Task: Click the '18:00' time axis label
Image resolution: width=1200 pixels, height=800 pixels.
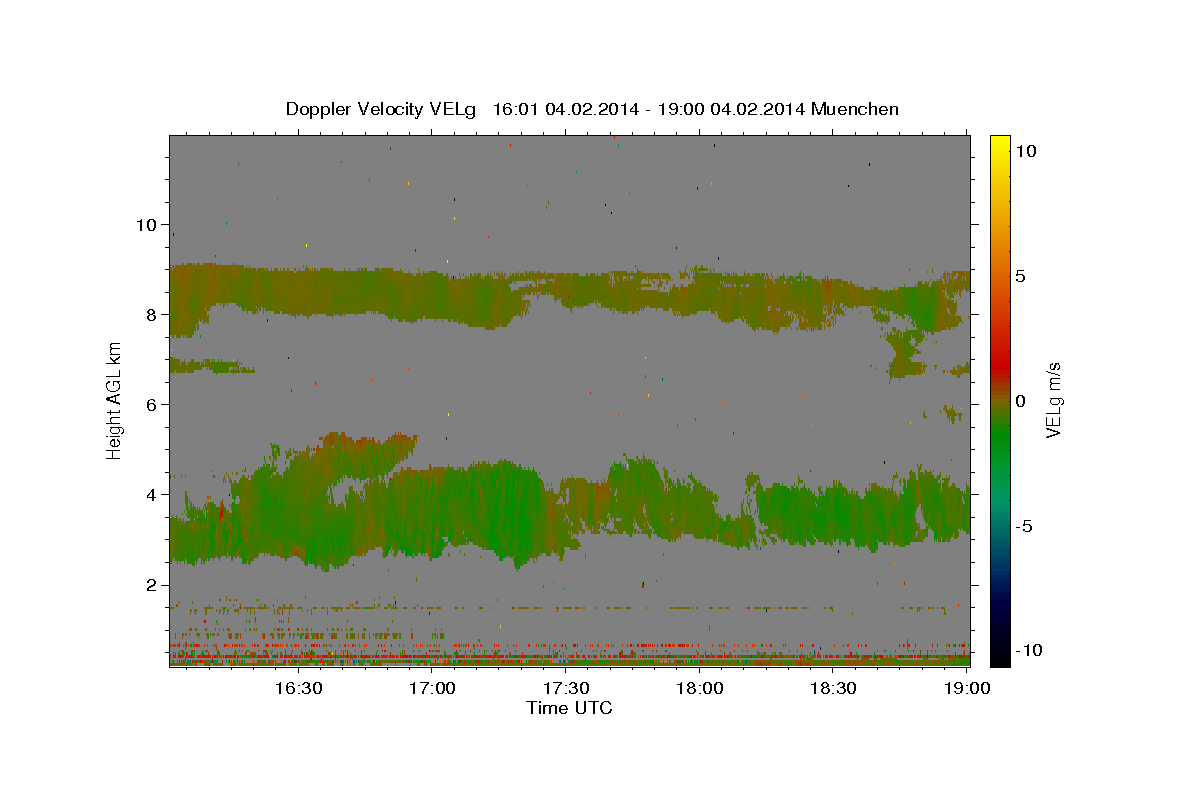Action: click(x=700, y=689)
